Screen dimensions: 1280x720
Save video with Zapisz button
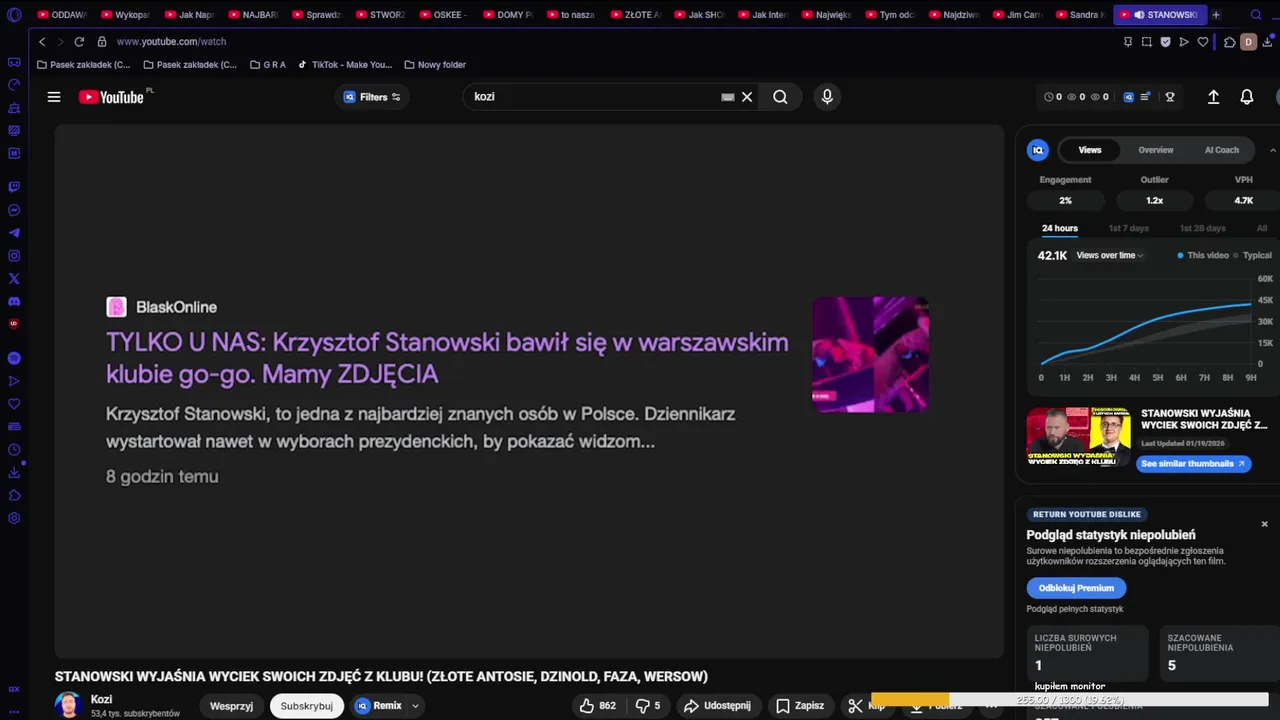click(x=800, y=706)
